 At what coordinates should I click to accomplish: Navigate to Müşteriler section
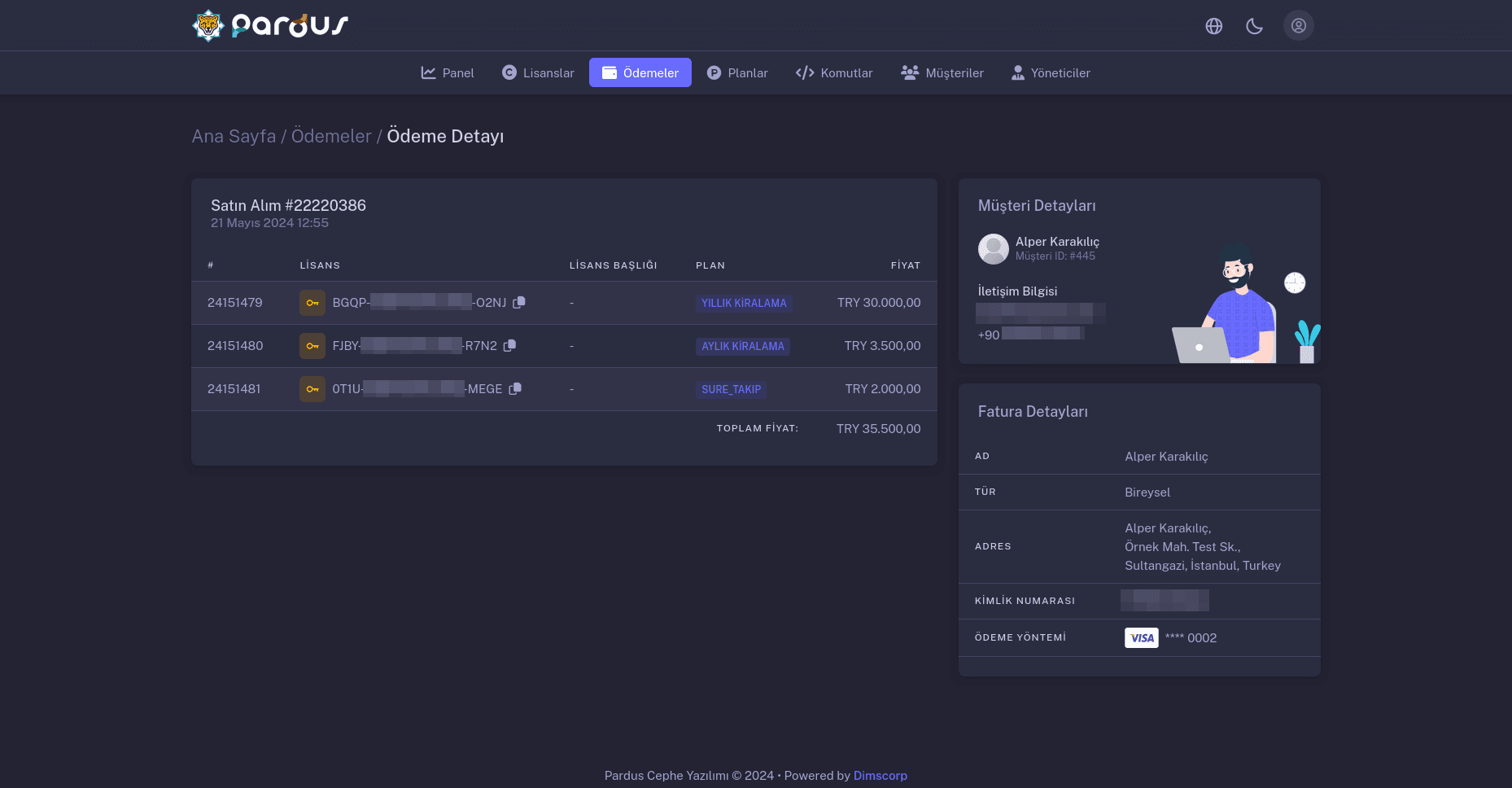point(942,72)
